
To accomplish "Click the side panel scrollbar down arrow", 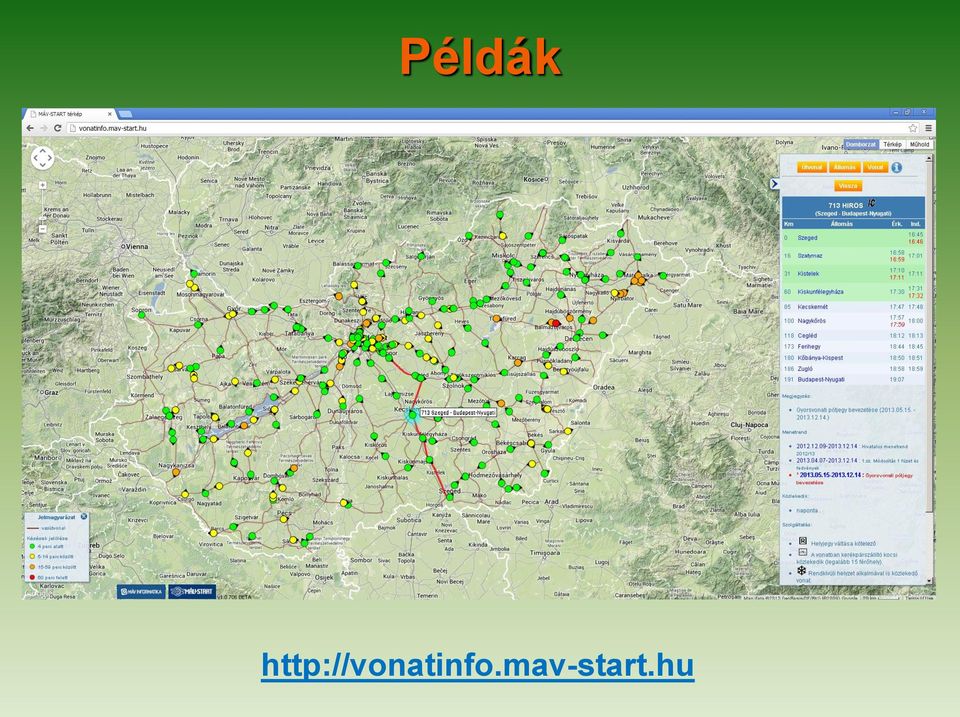I will click(929, 580).
